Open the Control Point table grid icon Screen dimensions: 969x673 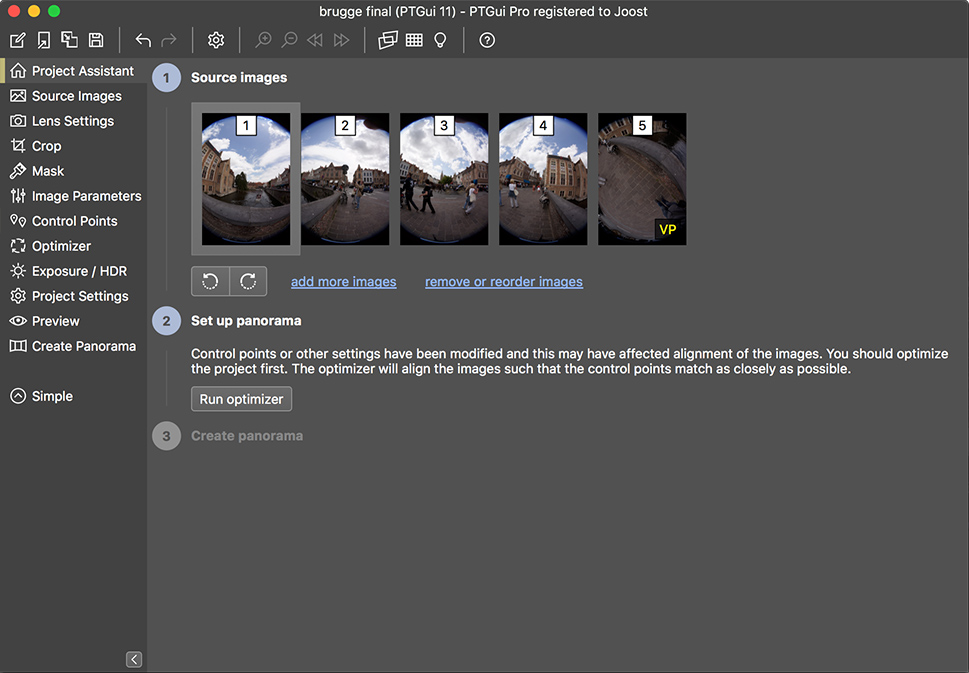(414, 40)
